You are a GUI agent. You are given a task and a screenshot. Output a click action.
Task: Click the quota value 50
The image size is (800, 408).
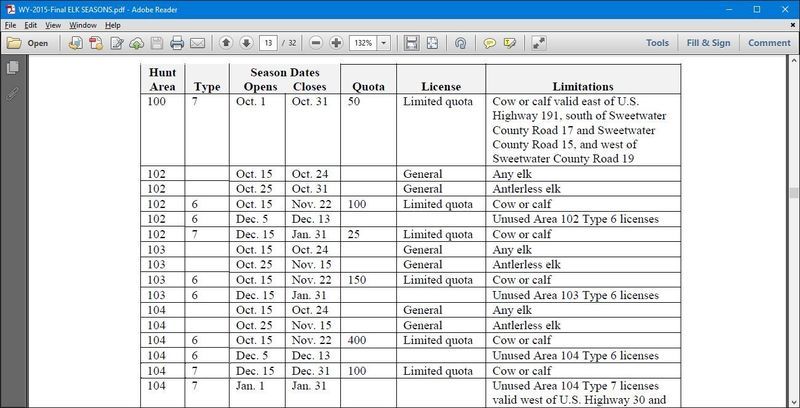(x=354, y=101)
